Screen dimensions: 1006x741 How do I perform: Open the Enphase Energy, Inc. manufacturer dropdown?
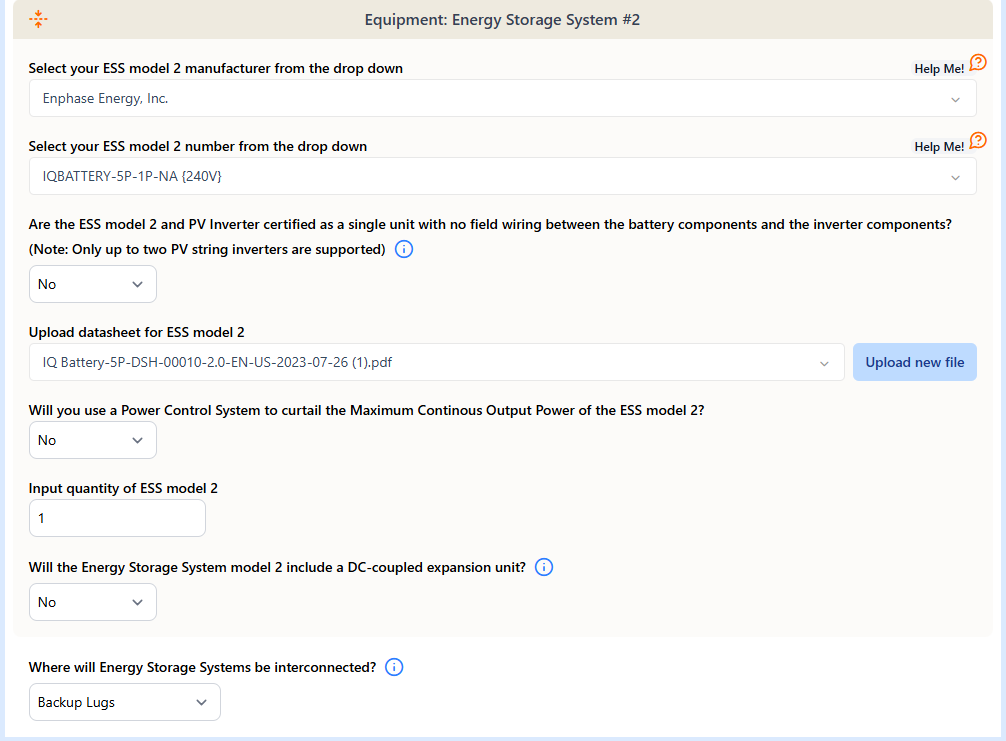pos(502,99)
